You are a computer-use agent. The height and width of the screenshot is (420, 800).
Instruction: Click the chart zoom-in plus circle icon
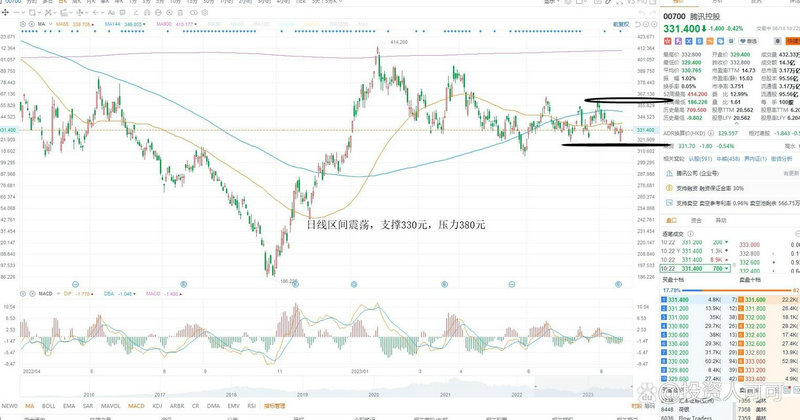point(654,24)
